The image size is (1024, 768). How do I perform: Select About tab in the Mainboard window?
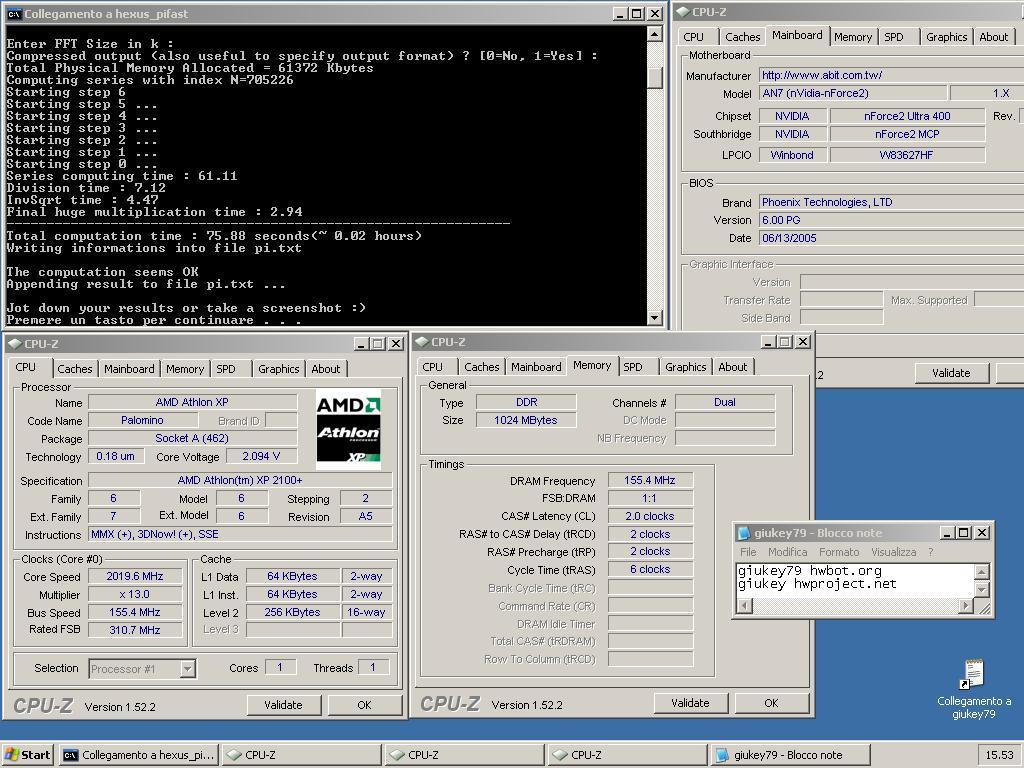point(993,37)
